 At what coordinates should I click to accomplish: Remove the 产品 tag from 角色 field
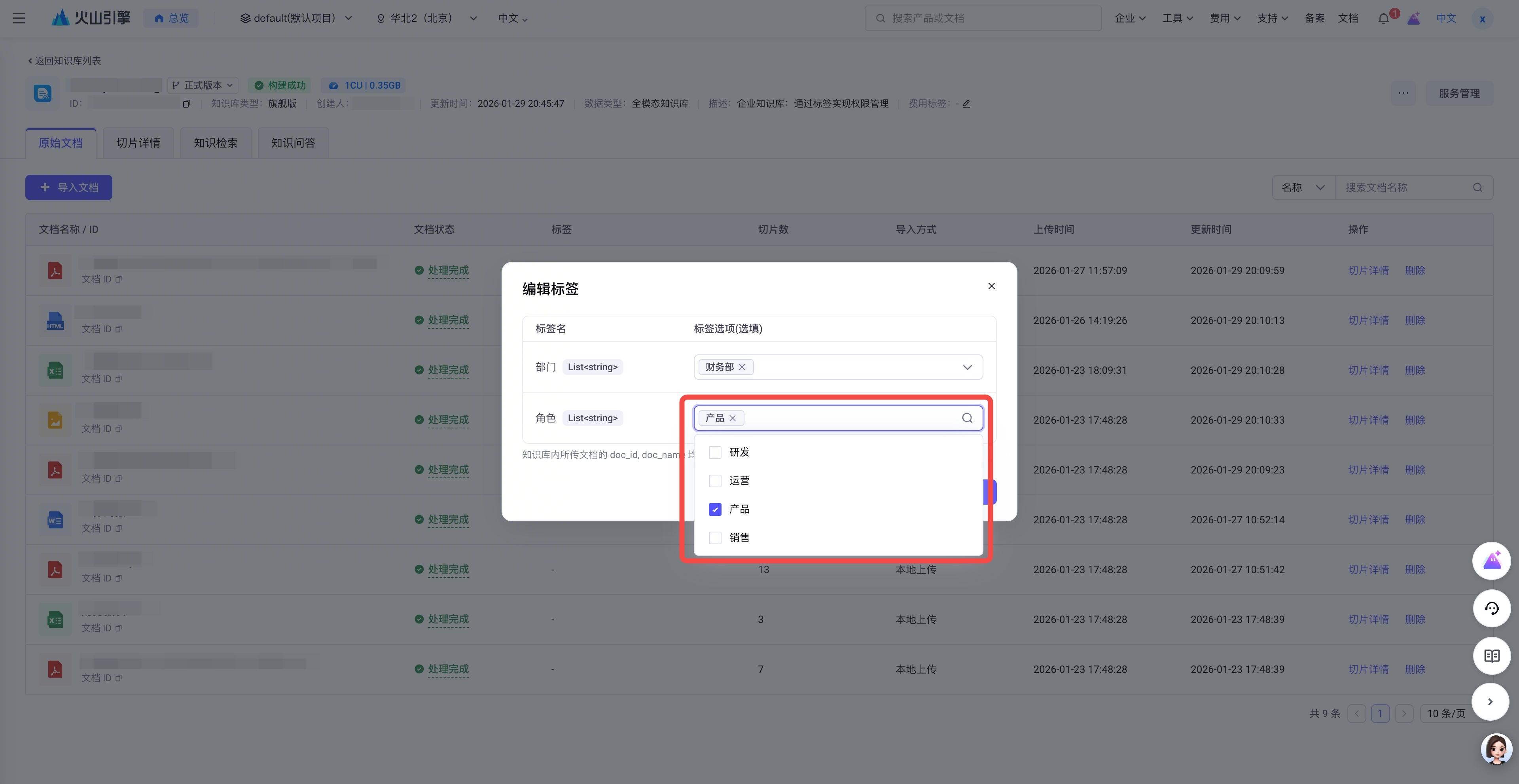click(732, 418)
